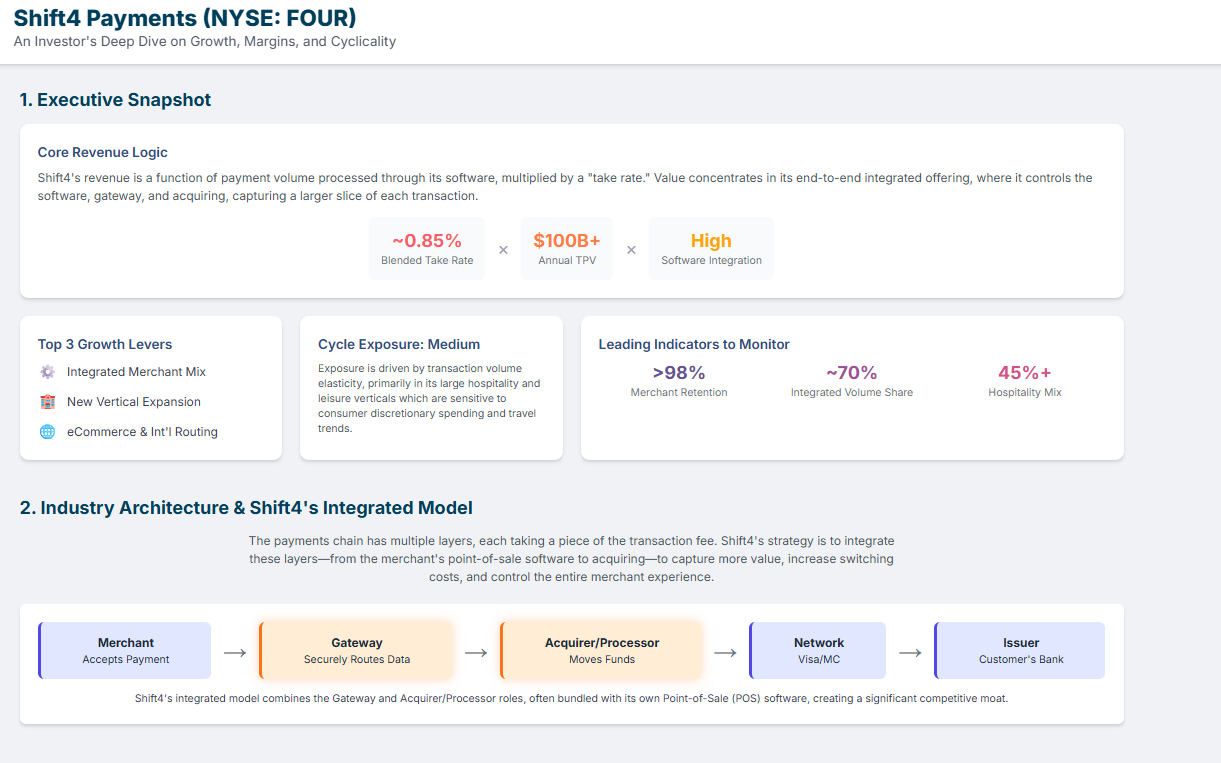Click the arrow between Gateway and Acquirer/Processor
This screenshot has height=763, width=1221.
(476, 653)
